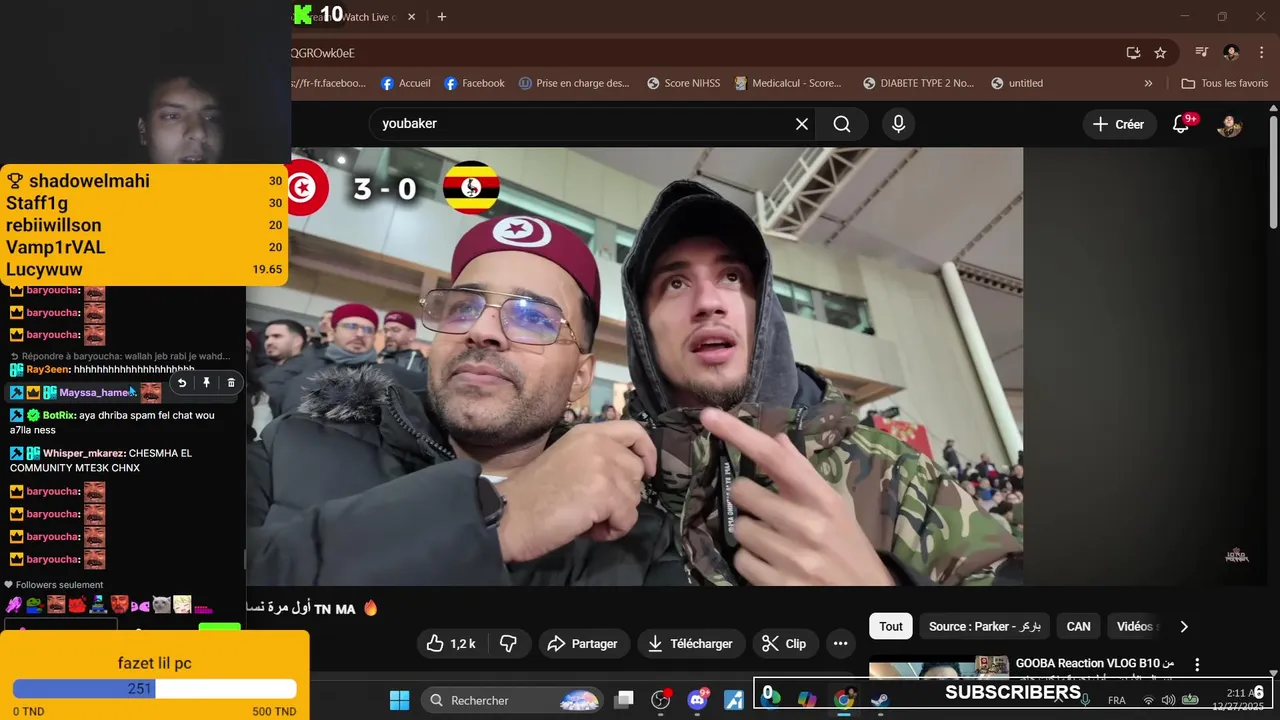
Task: Like the video with 1,2 k likes
Action: (x=451, y=644)
